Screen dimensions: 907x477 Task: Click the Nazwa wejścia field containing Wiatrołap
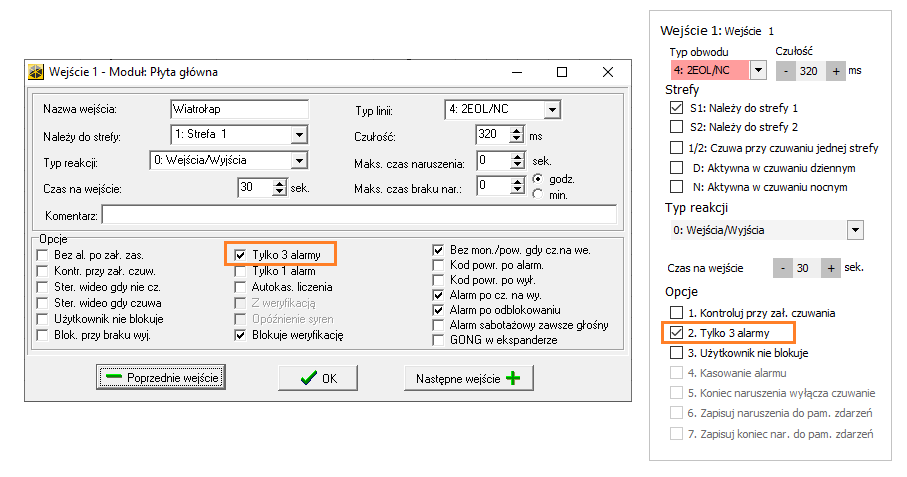point(240,109)
